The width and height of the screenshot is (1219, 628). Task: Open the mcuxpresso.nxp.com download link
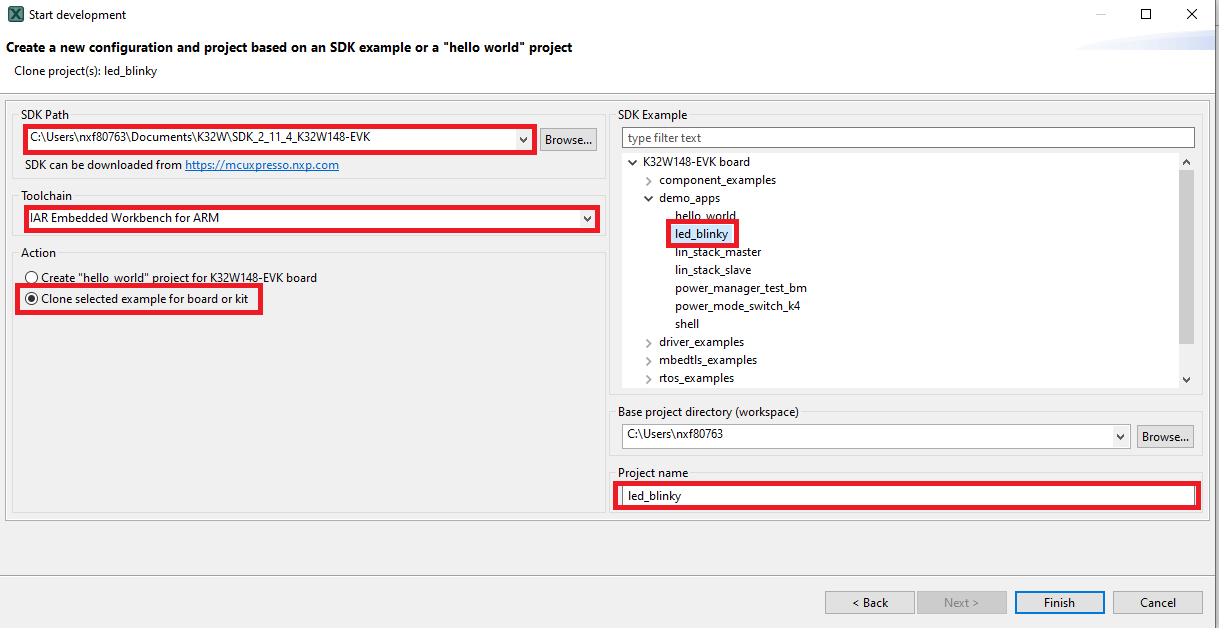click(261, 165)
